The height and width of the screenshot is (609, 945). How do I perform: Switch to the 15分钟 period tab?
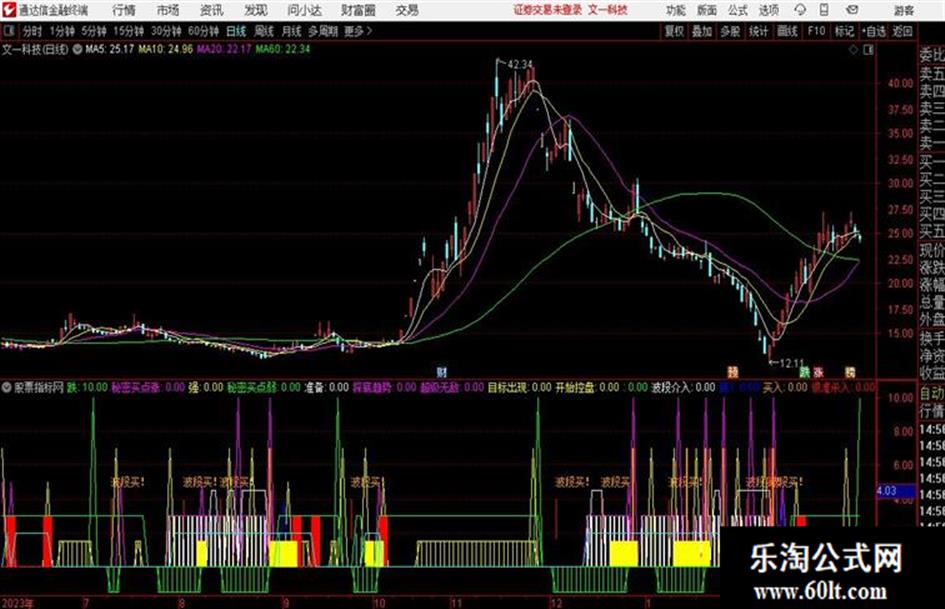[x=128, y=31]
